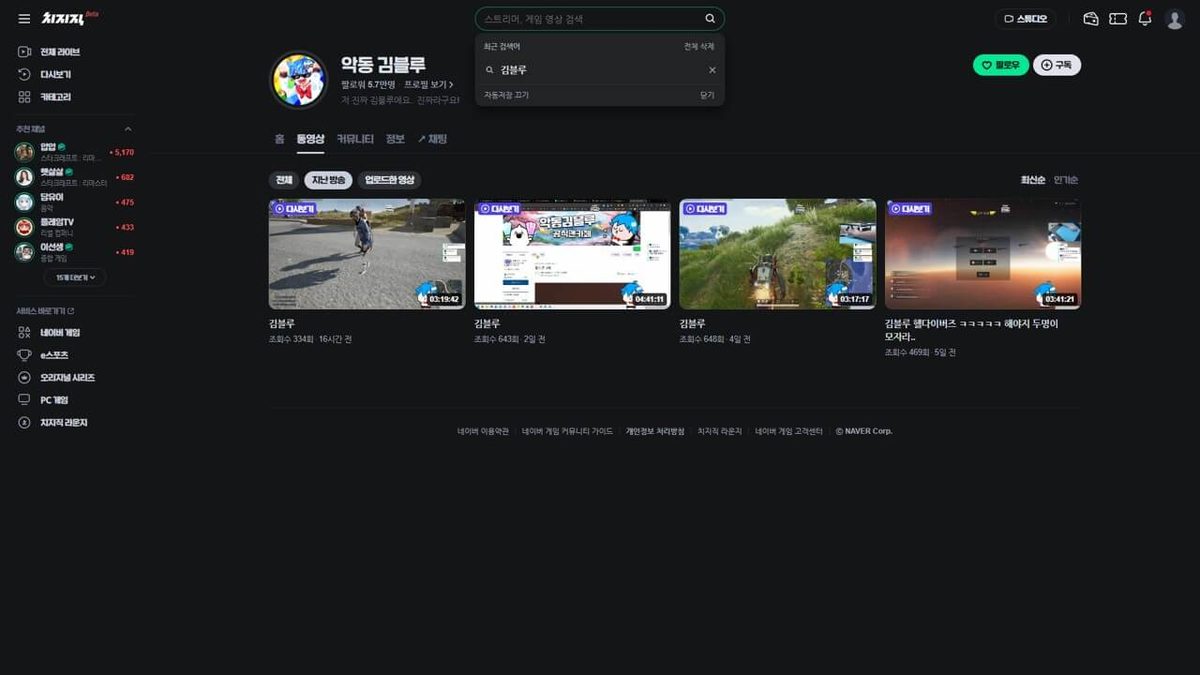Screen dimensions: 1200x675
Task: Open 네이버 게임 커뮤니티 가이드 footer link
Action: pyautogui.click(x=567, y=431)
